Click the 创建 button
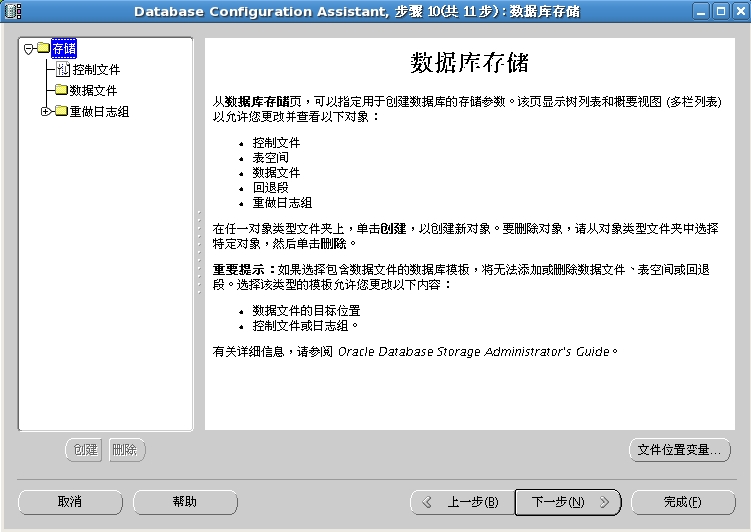This screenshot has height=532, width=751. pos(84,450)
